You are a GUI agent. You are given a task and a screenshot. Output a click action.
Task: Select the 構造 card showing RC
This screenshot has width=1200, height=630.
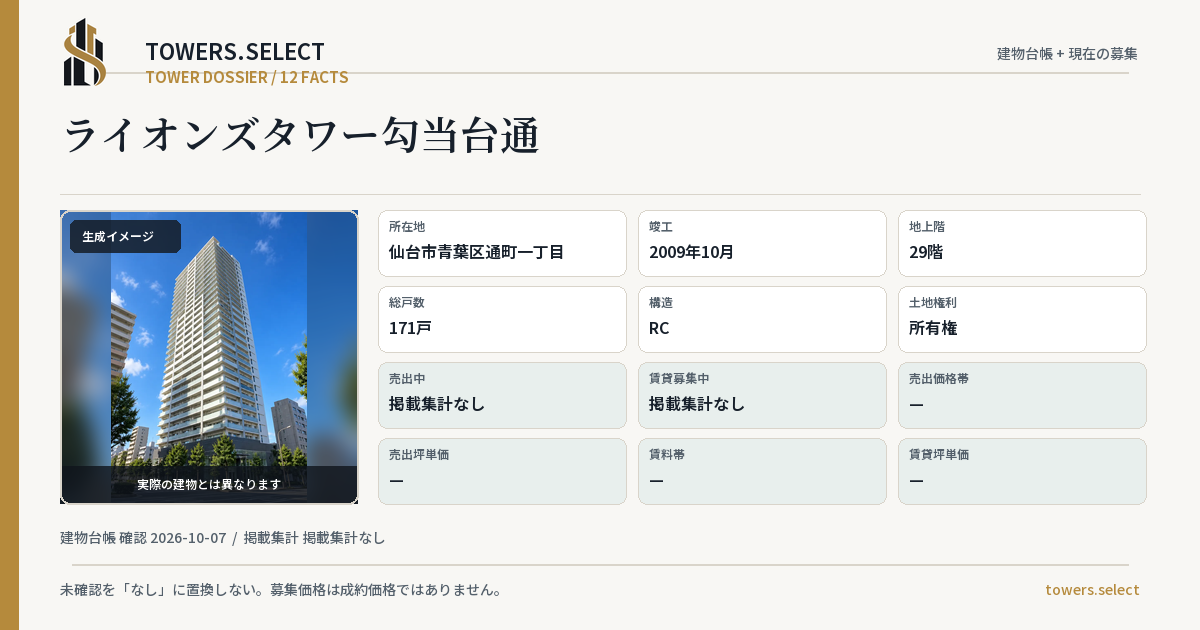(762, 319)
